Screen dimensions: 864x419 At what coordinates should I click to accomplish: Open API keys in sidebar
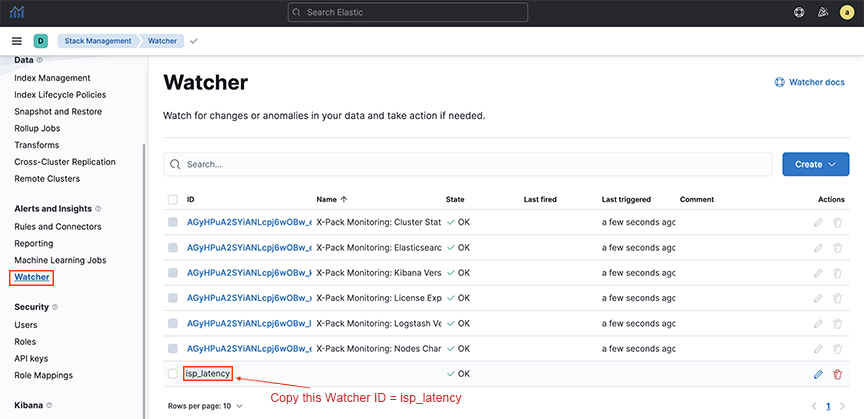31,358
